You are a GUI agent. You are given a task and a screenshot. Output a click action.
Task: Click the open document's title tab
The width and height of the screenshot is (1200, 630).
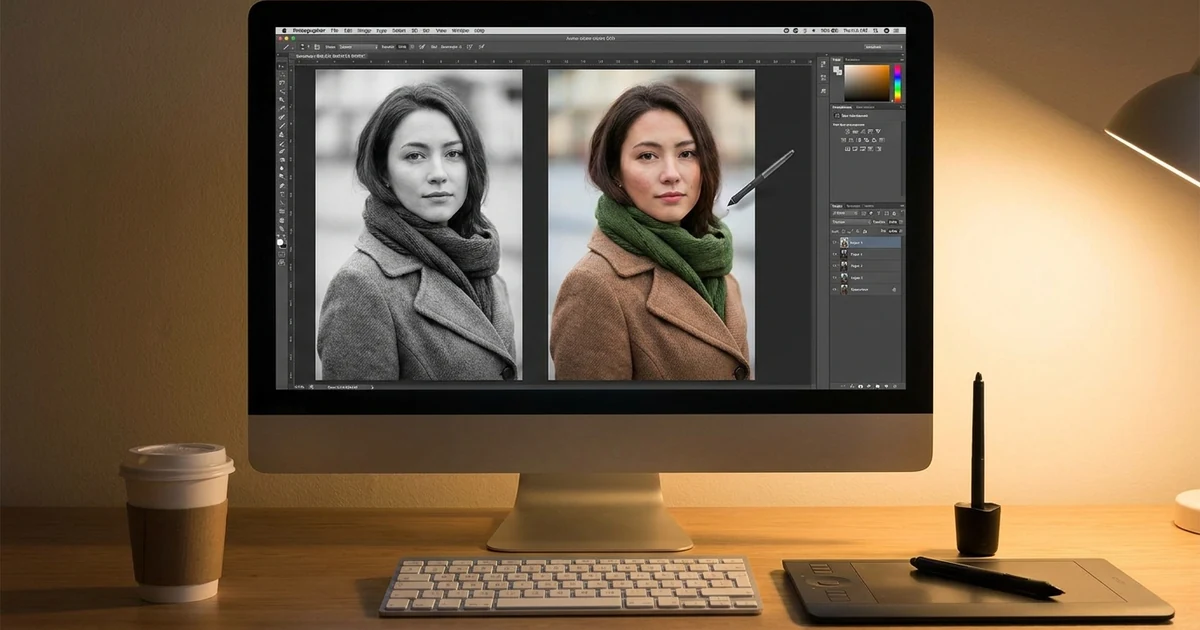[x=330, y=57]
